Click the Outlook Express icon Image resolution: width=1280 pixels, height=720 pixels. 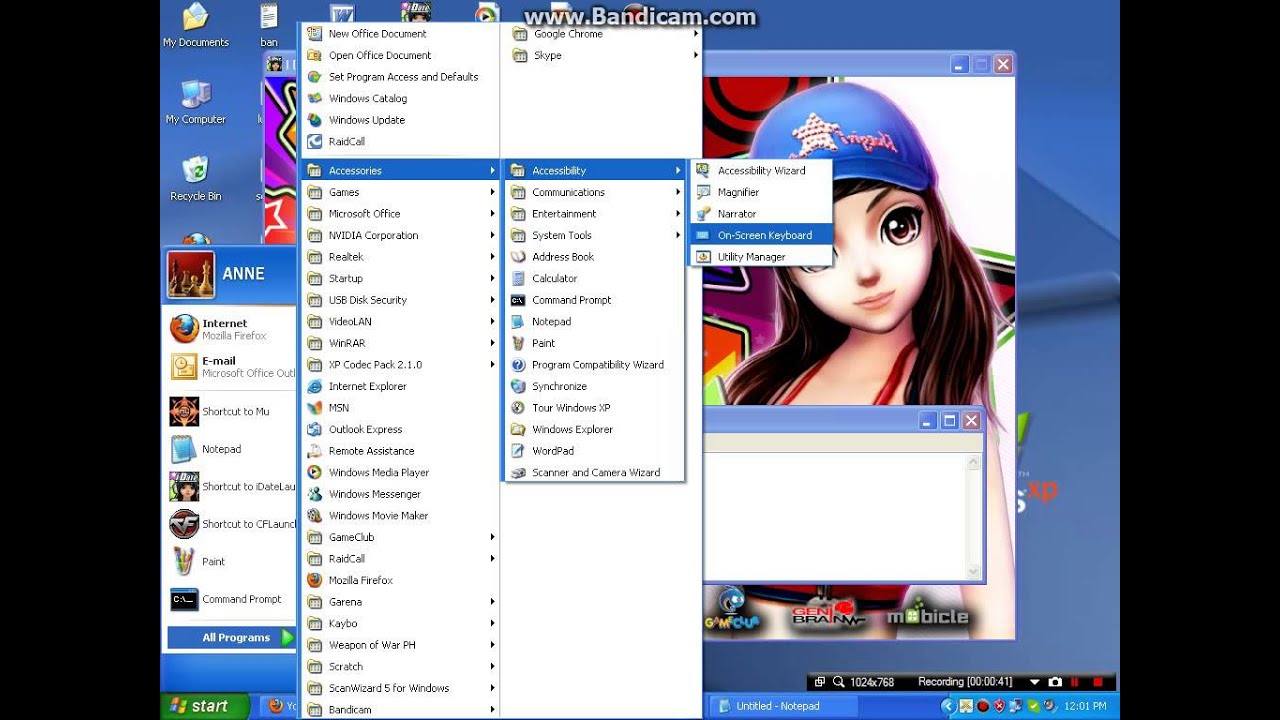pyautogui.click(x=315, y=429)
